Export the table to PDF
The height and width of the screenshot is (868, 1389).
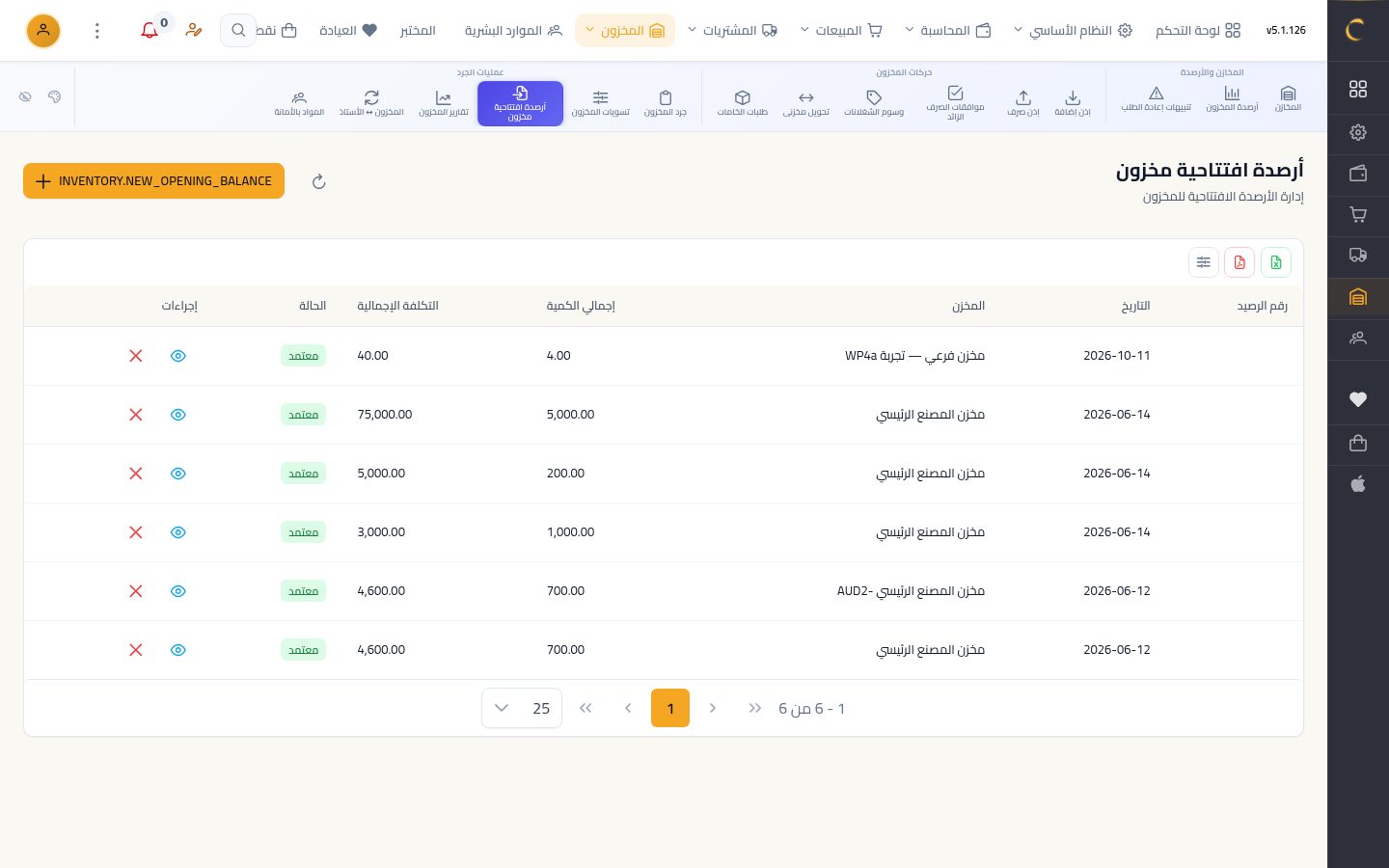[1239, 262]
